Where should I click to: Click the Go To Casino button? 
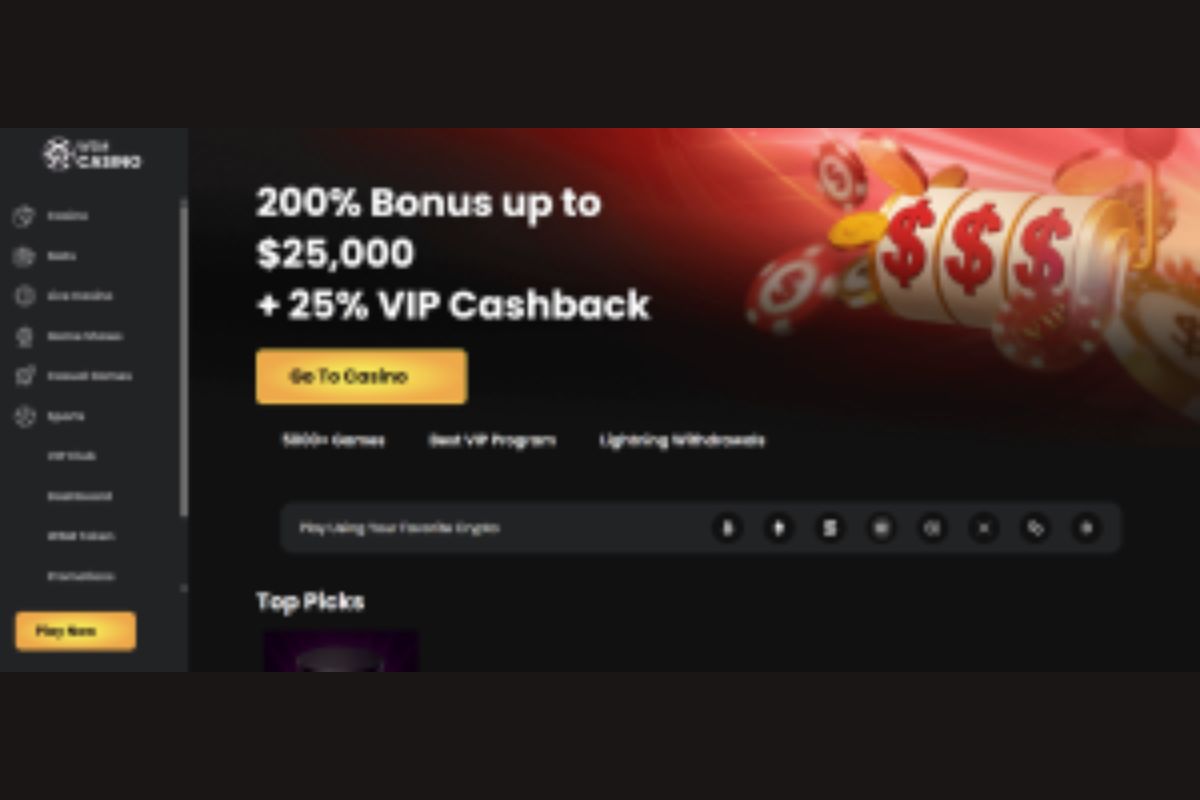point(361,376)
